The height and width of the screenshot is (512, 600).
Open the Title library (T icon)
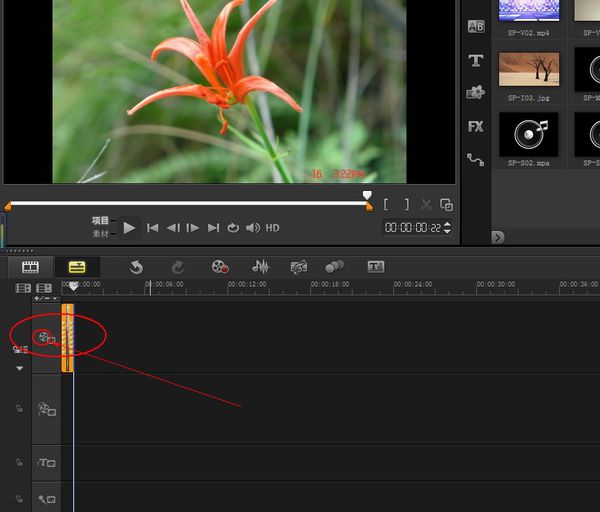click(x=476, y=60)
